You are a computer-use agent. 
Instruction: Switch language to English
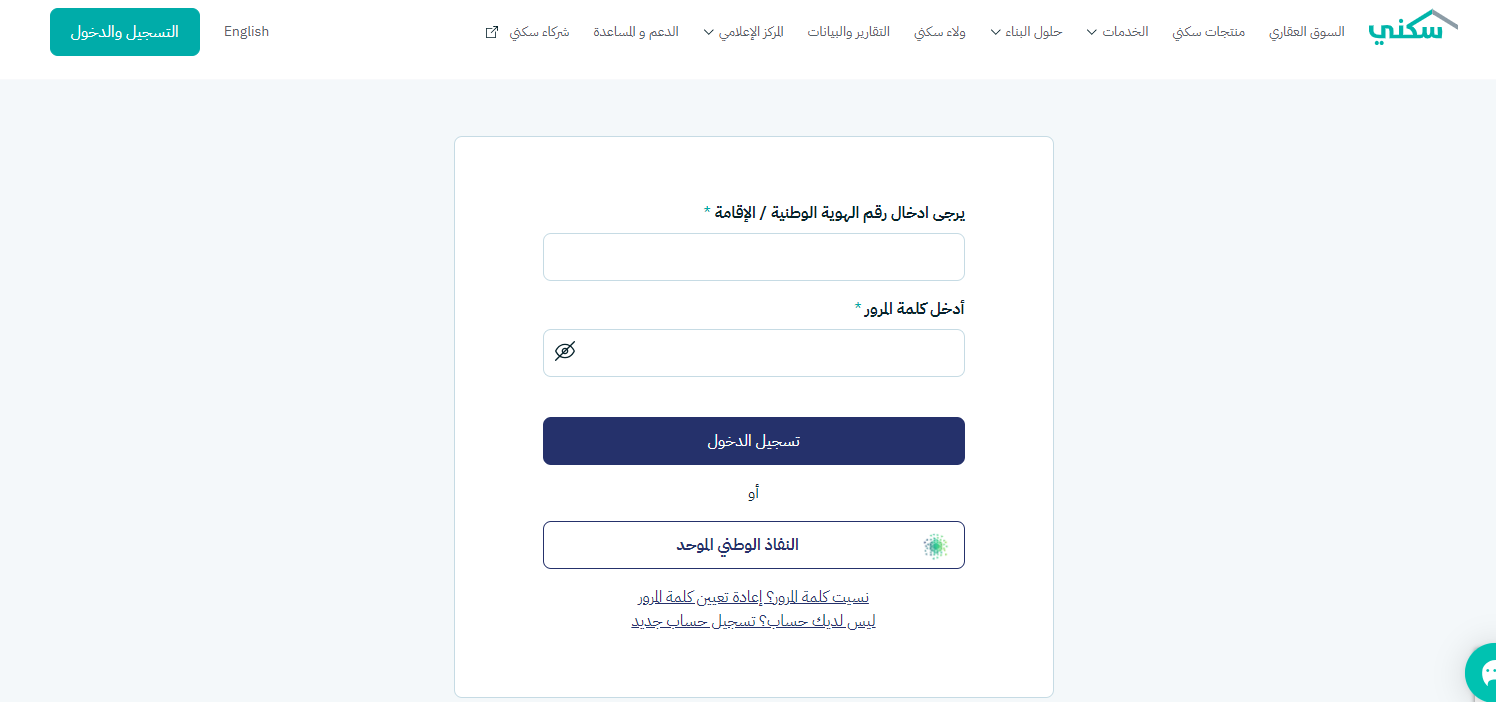tap(246, 32)
